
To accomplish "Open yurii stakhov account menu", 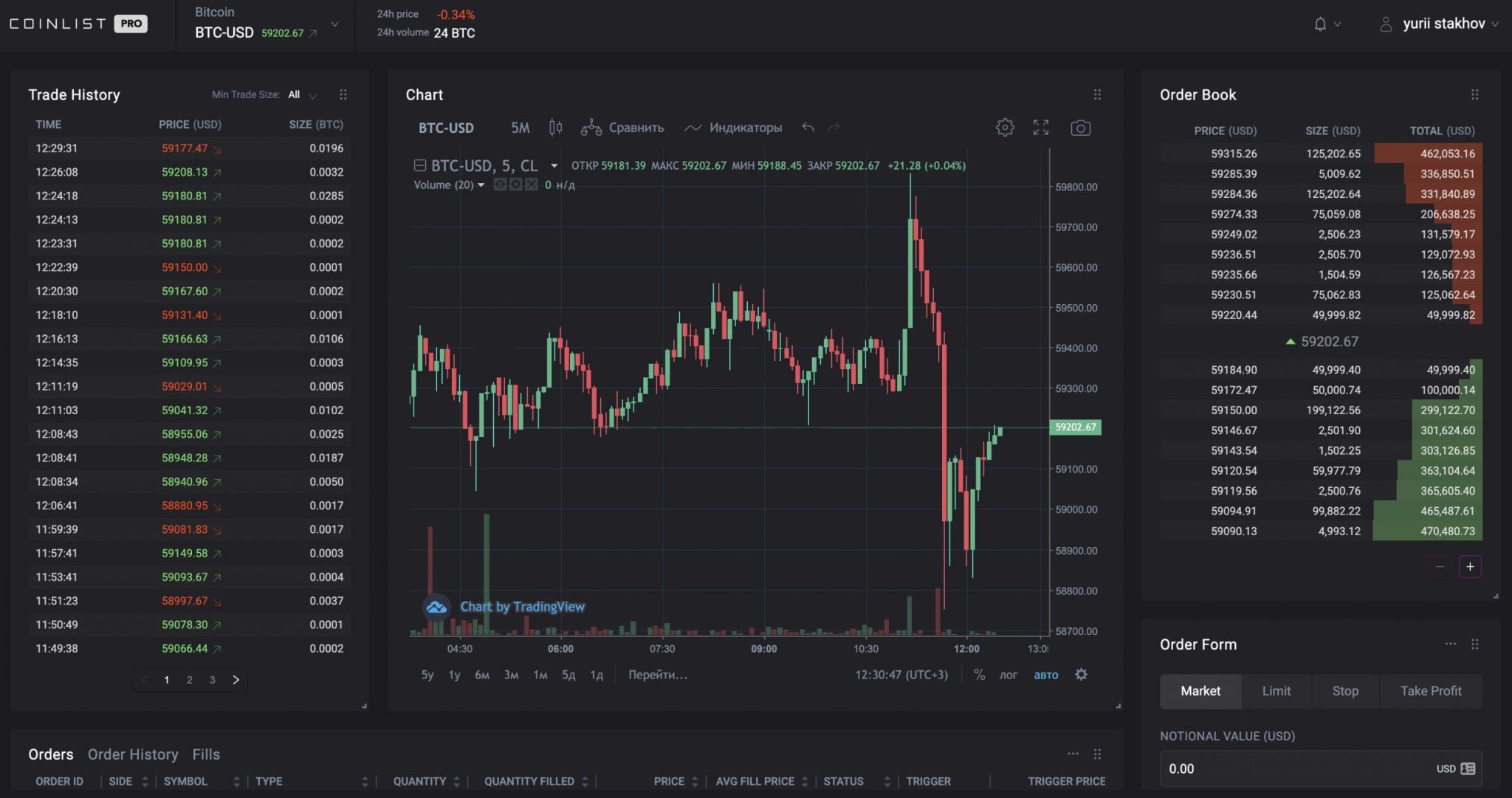I will 1443,24.
